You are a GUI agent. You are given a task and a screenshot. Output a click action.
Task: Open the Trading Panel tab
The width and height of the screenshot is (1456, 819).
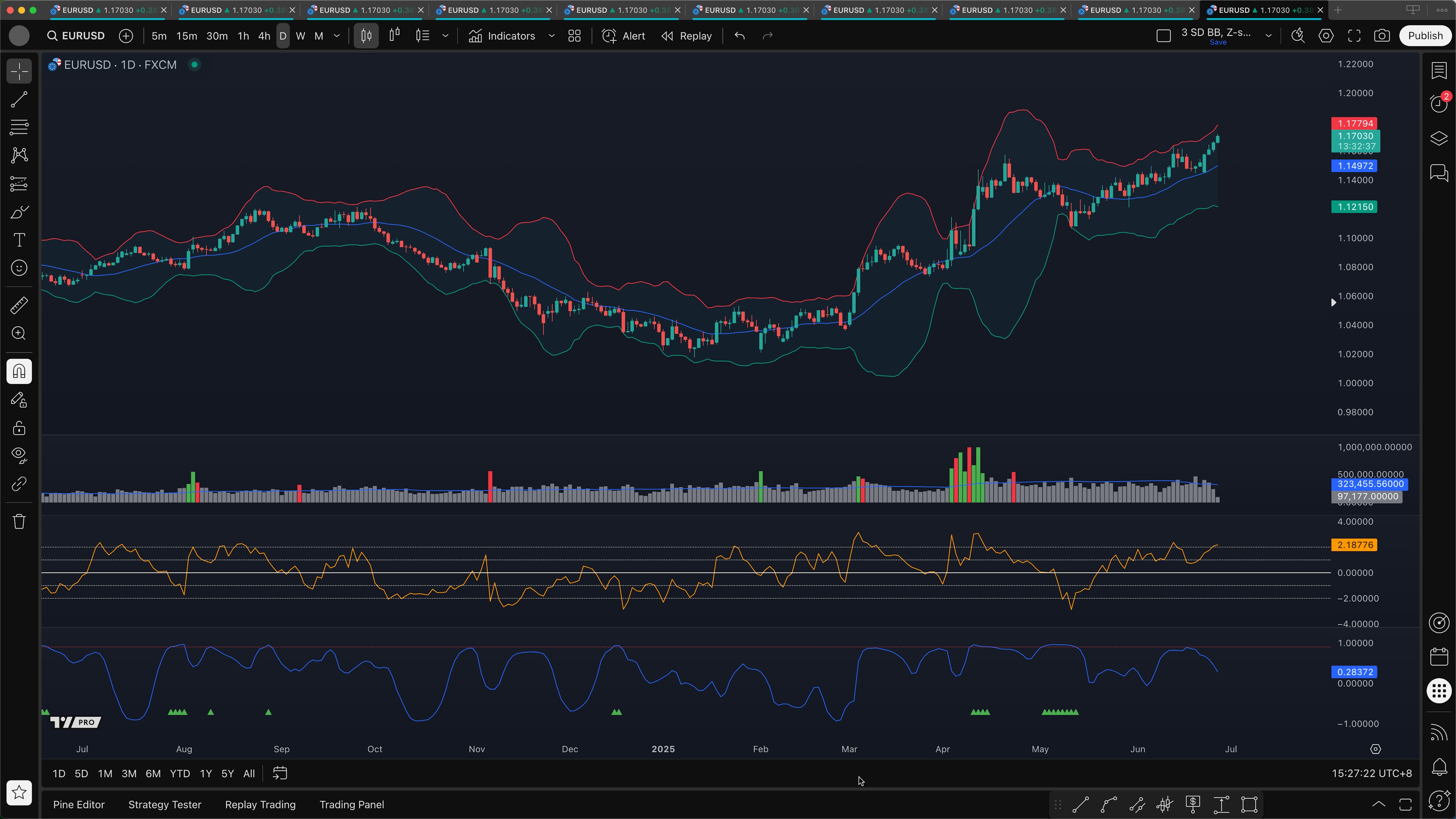tap(351, 804)
